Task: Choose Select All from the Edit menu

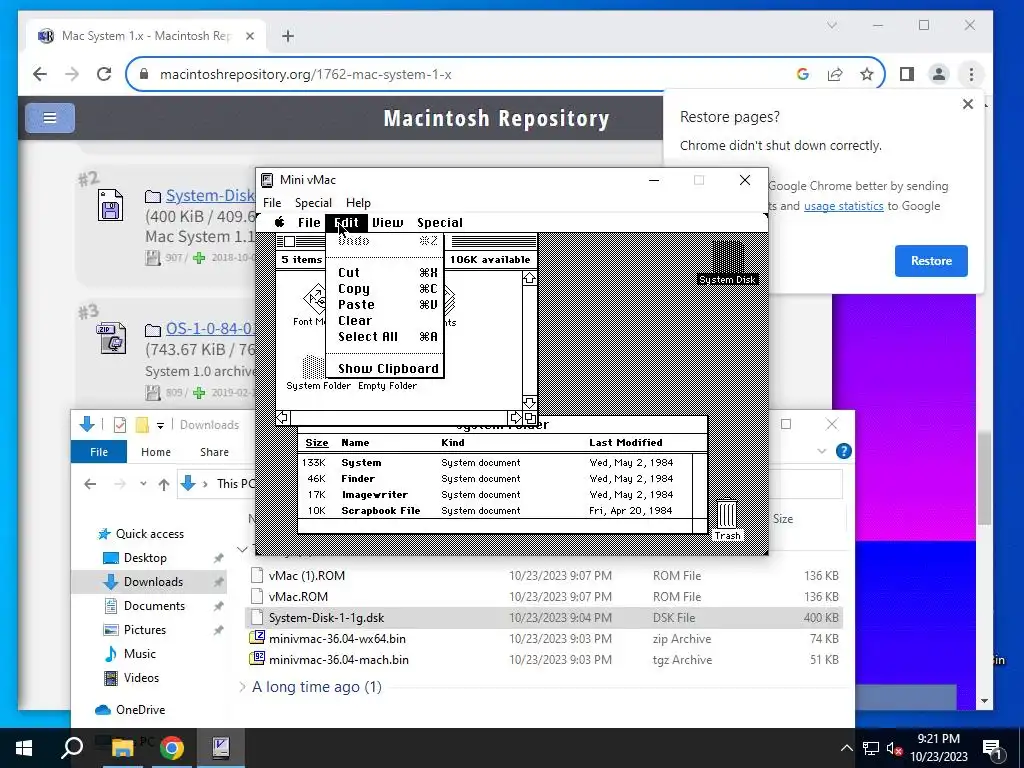Action: [385, 336]
